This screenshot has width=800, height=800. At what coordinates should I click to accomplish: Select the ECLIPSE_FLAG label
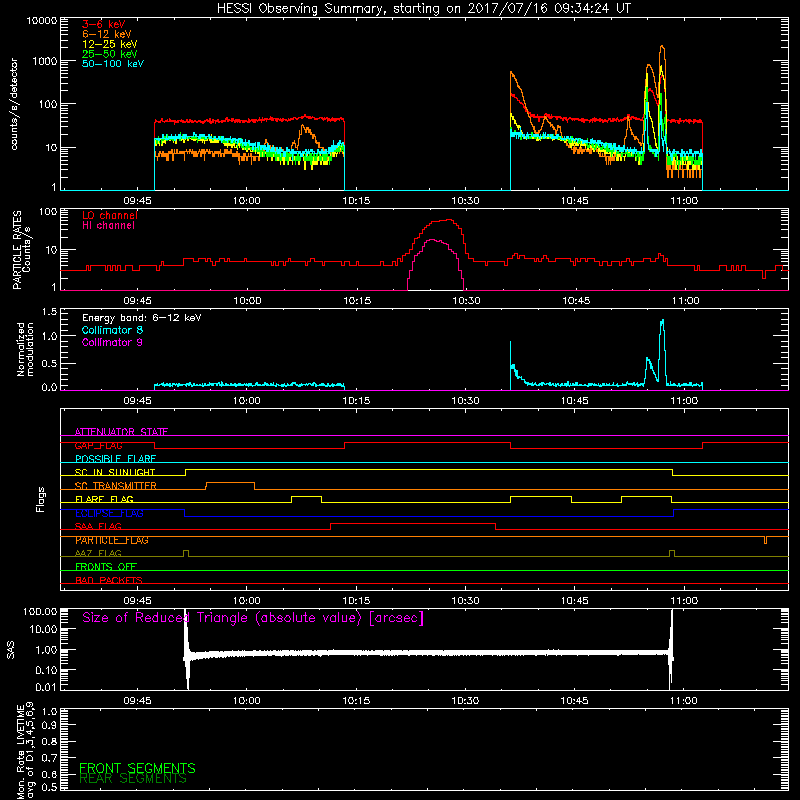(109, 513)
